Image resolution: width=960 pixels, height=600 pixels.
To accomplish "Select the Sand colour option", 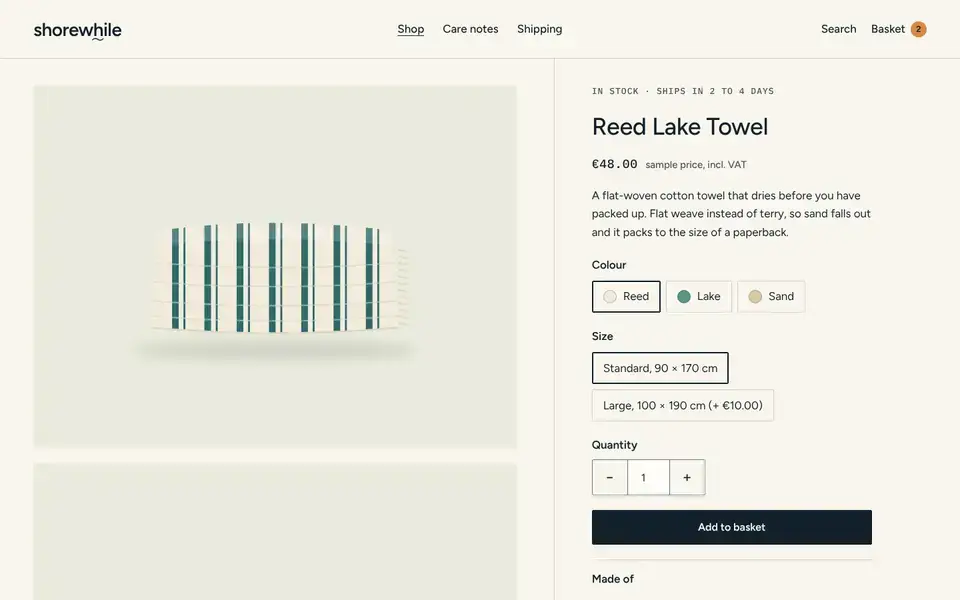I will point(771,296).
